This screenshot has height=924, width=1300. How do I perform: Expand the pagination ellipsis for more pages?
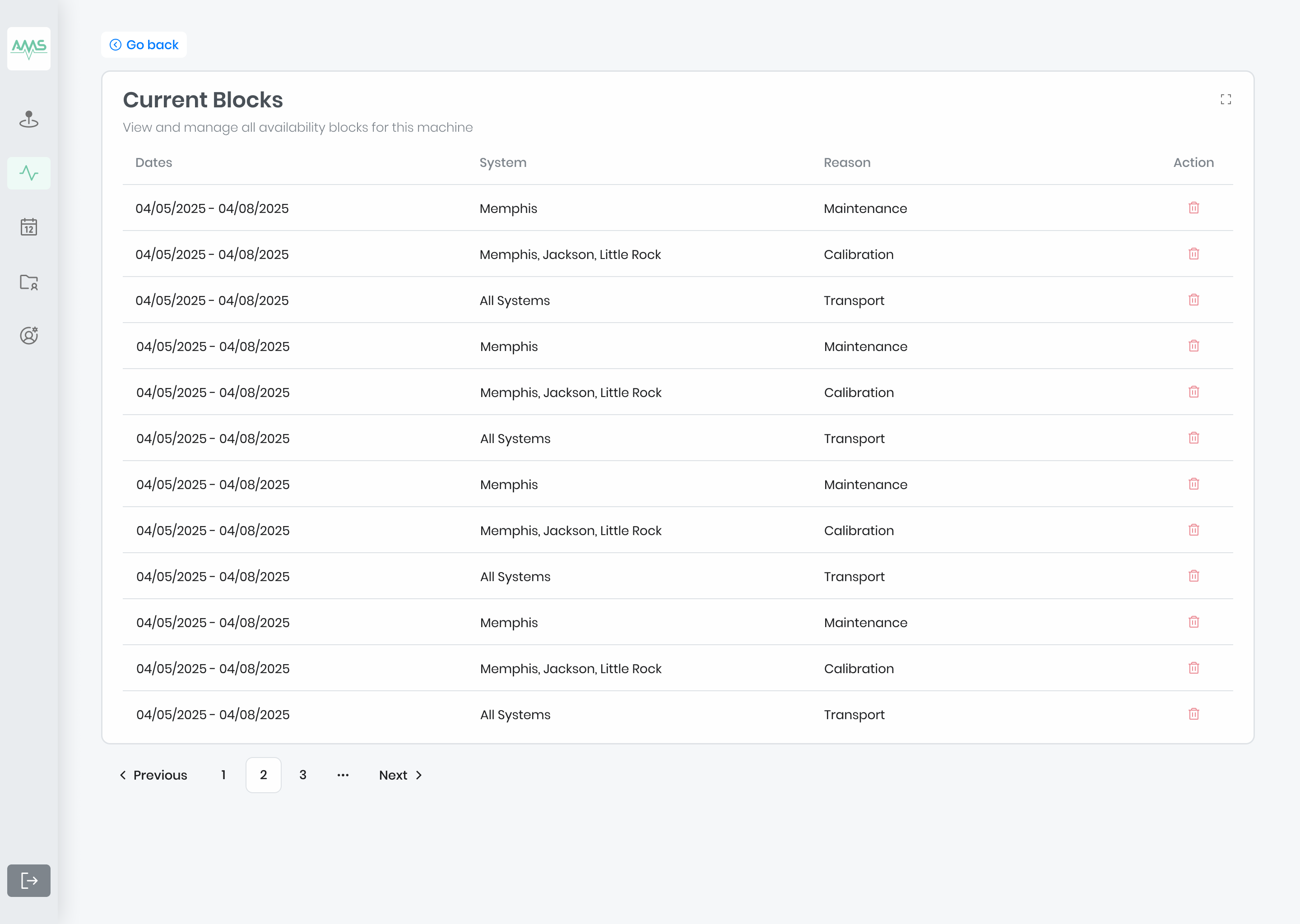click(x=343, y=775)
